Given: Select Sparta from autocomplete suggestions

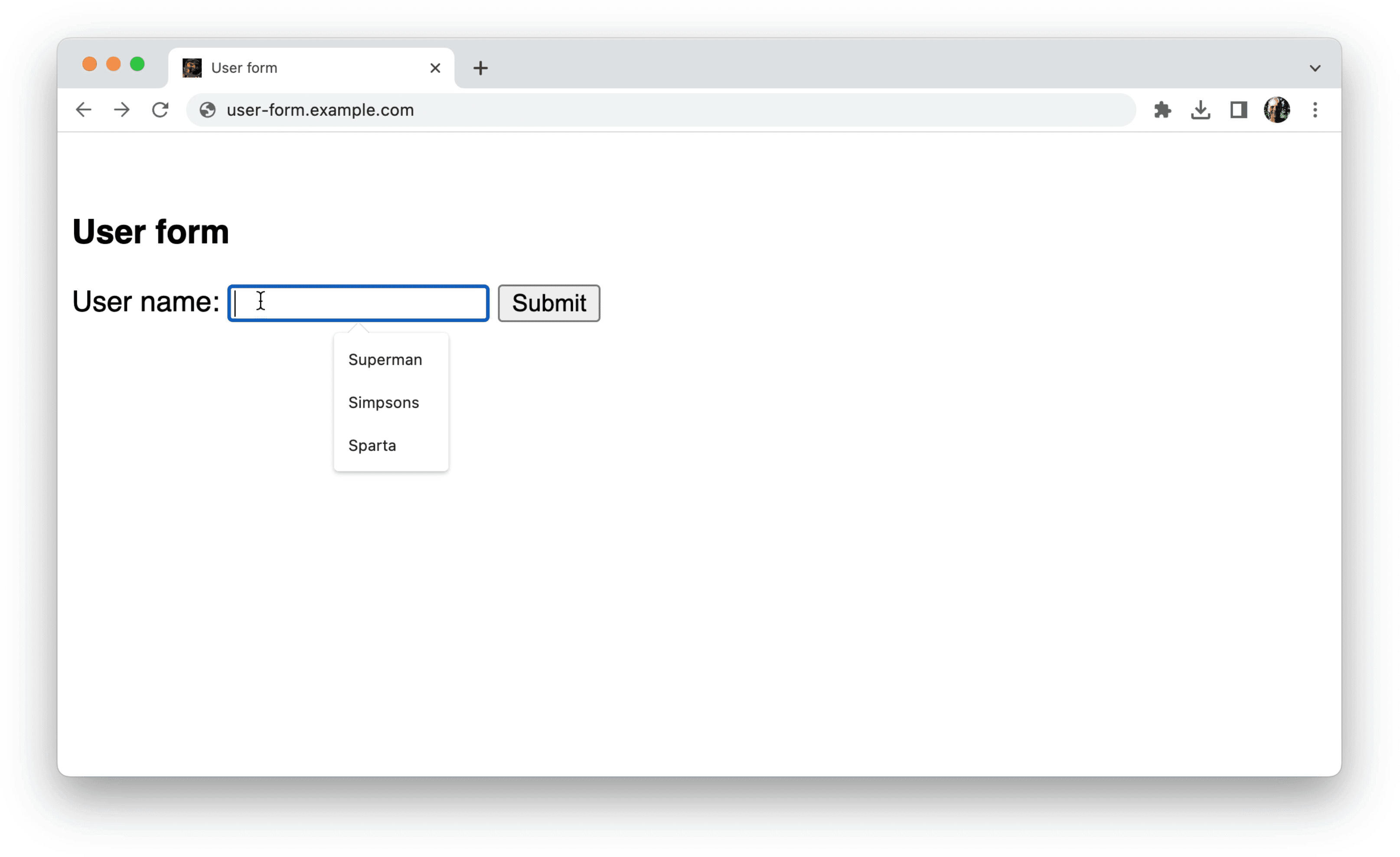Looking at the screenshot, I should click(x=371, y=445).
